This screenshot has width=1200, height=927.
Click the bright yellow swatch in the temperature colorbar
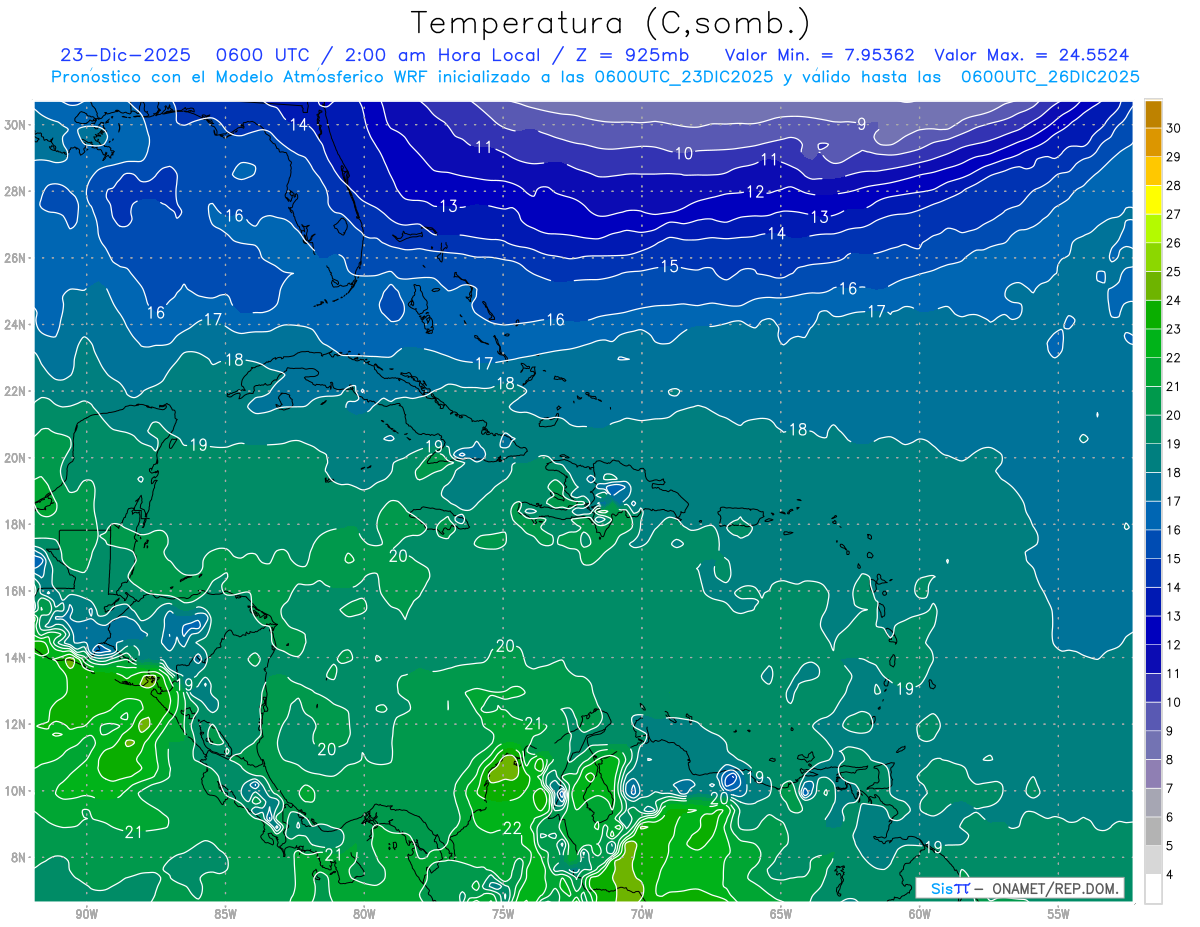pyautogui.click(x=1153, y=198)
